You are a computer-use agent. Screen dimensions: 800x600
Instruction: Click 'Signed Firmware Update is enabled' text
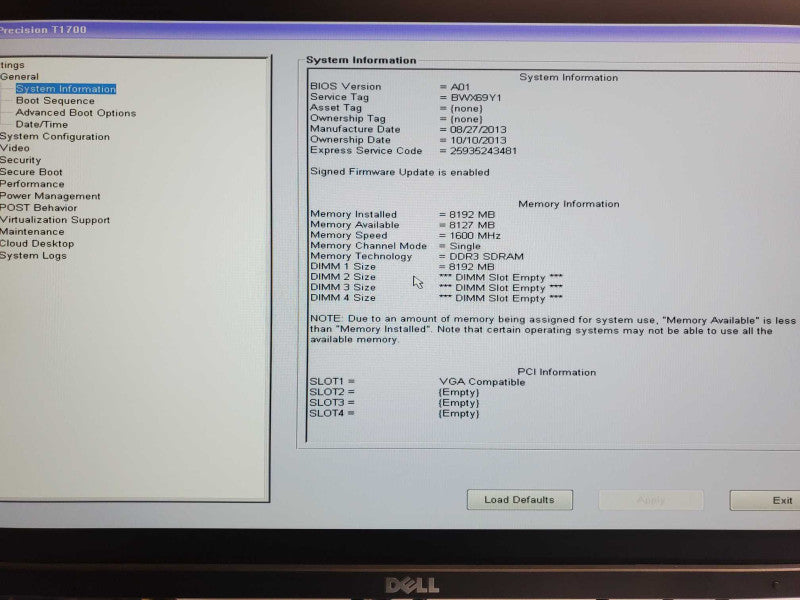coord(399,172)
